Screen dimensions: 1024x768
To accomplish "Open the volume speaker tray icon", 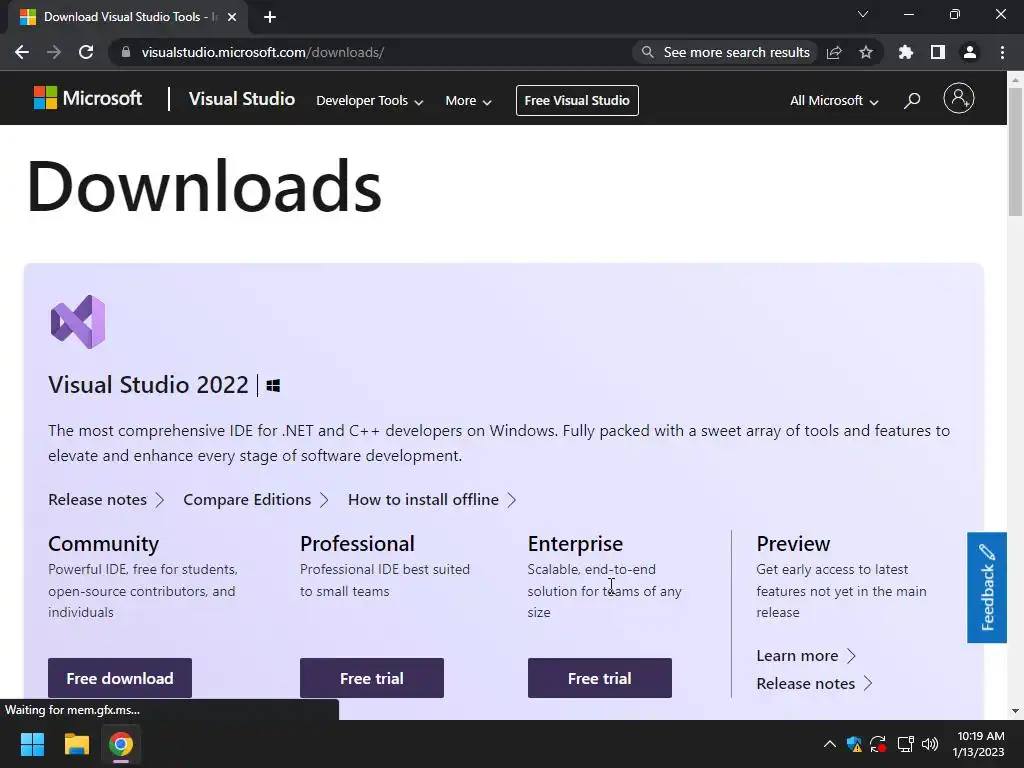I will (x=930, y=744).
